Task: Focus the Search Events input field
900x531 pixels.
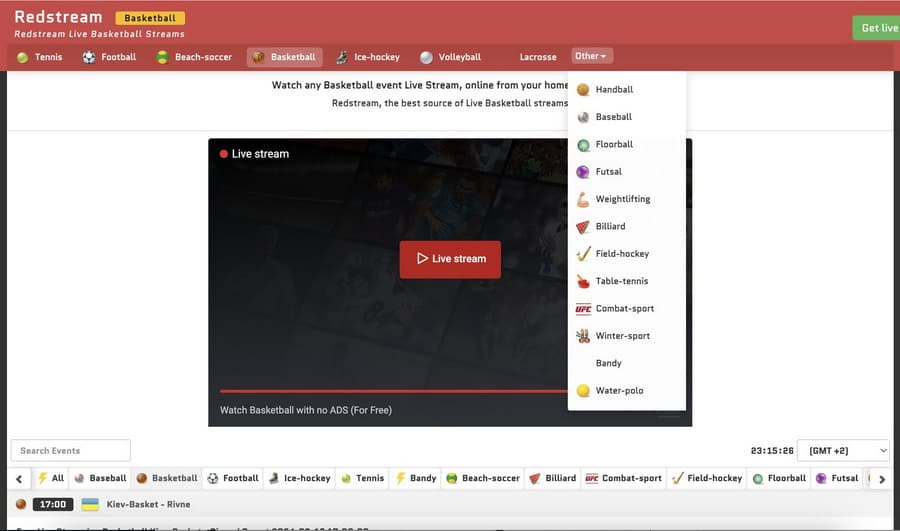Action: tap(70, 451)
